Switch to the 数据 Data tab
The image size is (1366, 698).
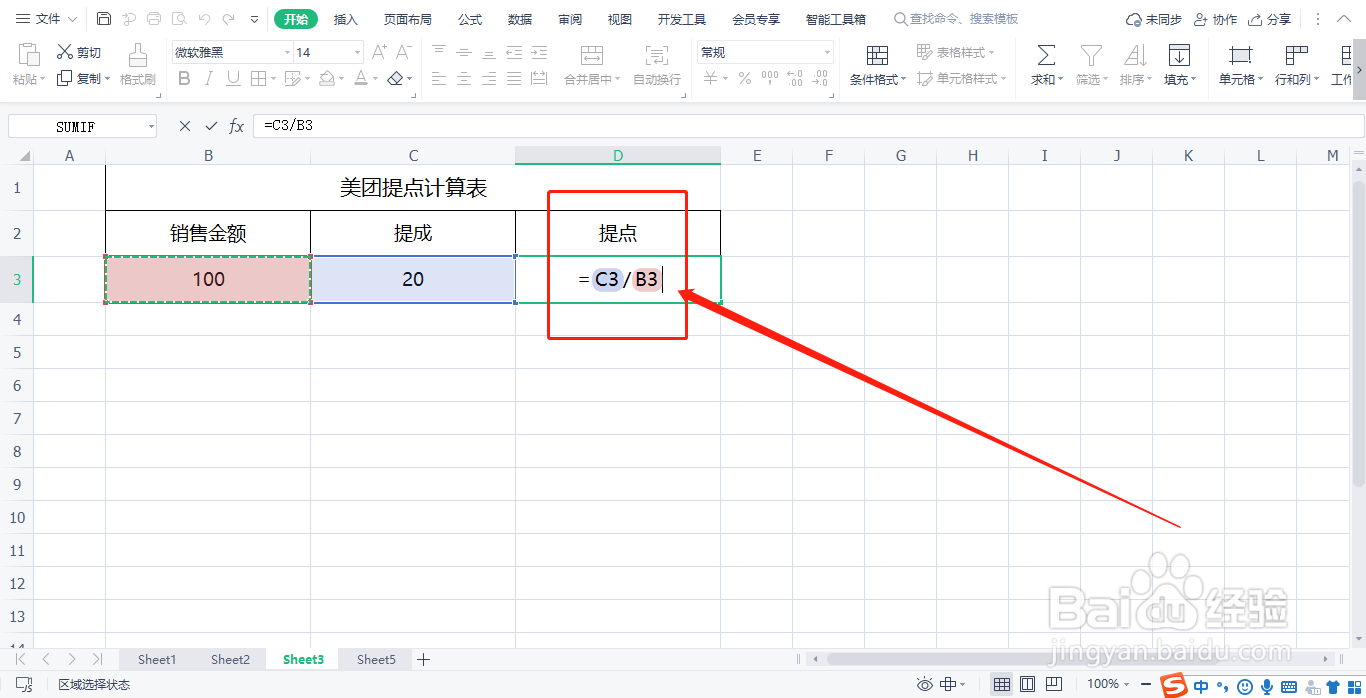[520, 19]
